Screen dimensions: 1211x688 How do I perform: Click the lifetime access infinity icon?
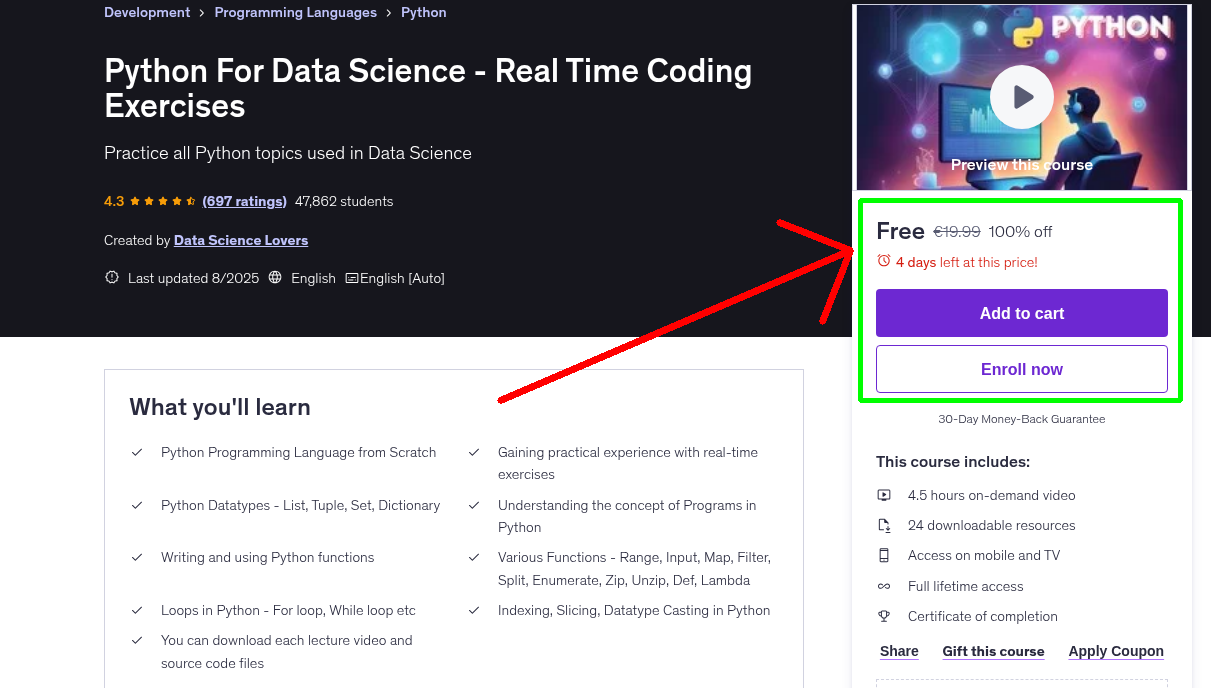tap(884, 586)
